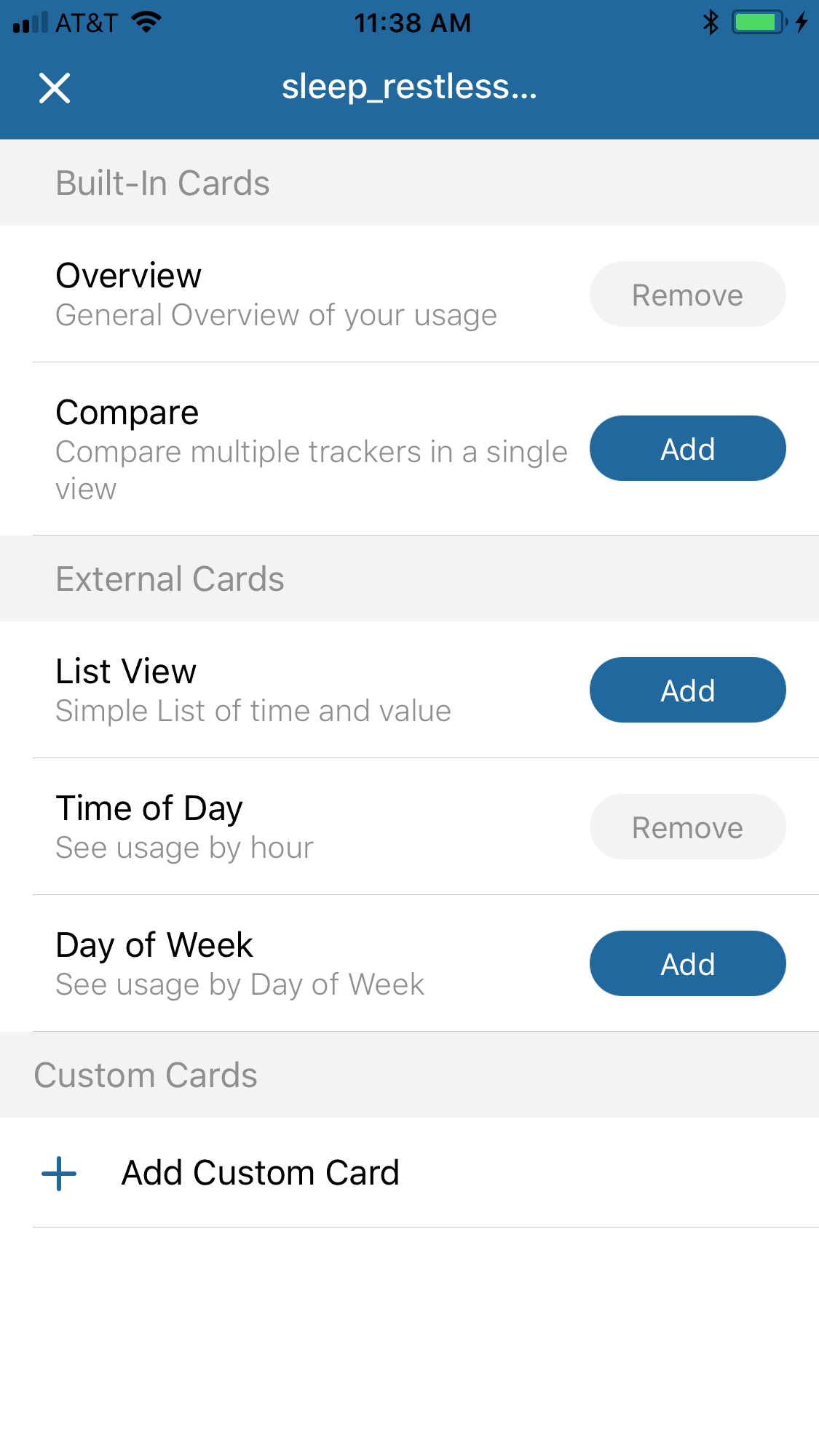Add the Compare card
The image size is (819, 1456).
click(x=687, y=448)
